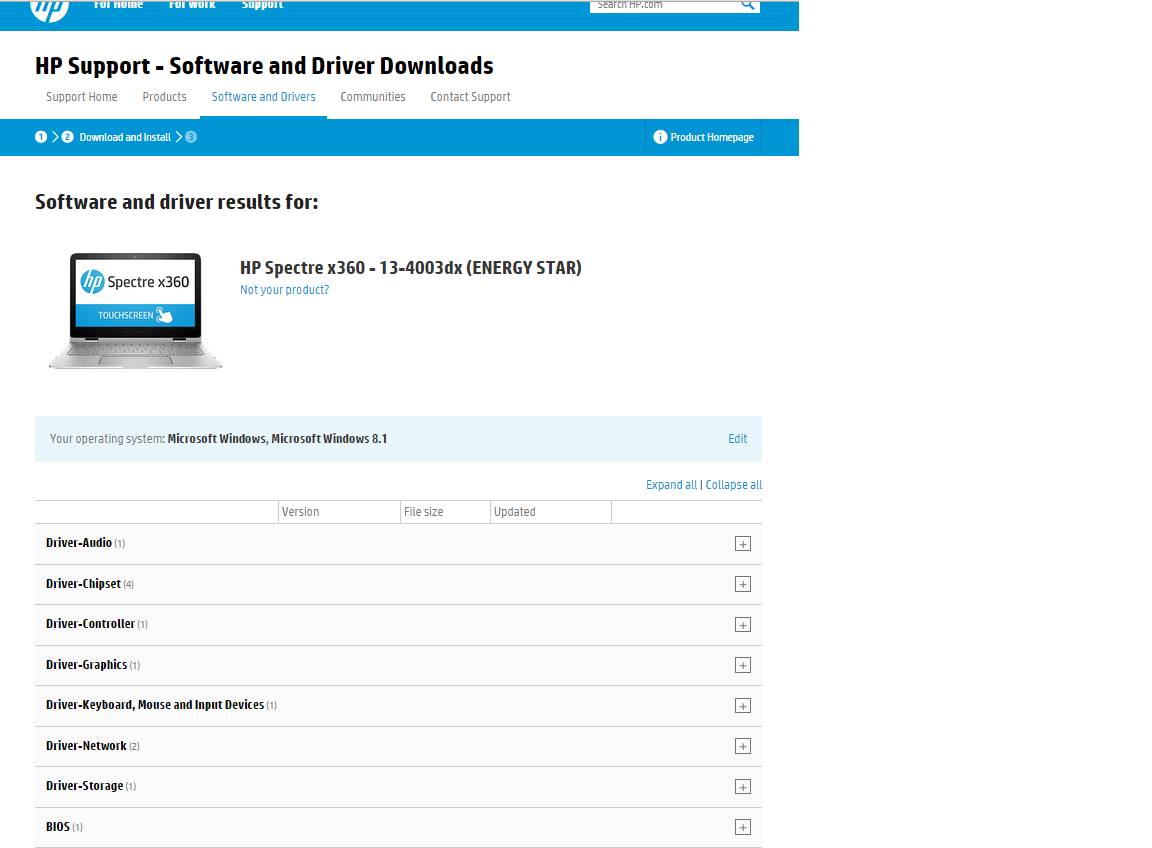
Task: Go to the Contact Support tab
Action: point(470,97)
